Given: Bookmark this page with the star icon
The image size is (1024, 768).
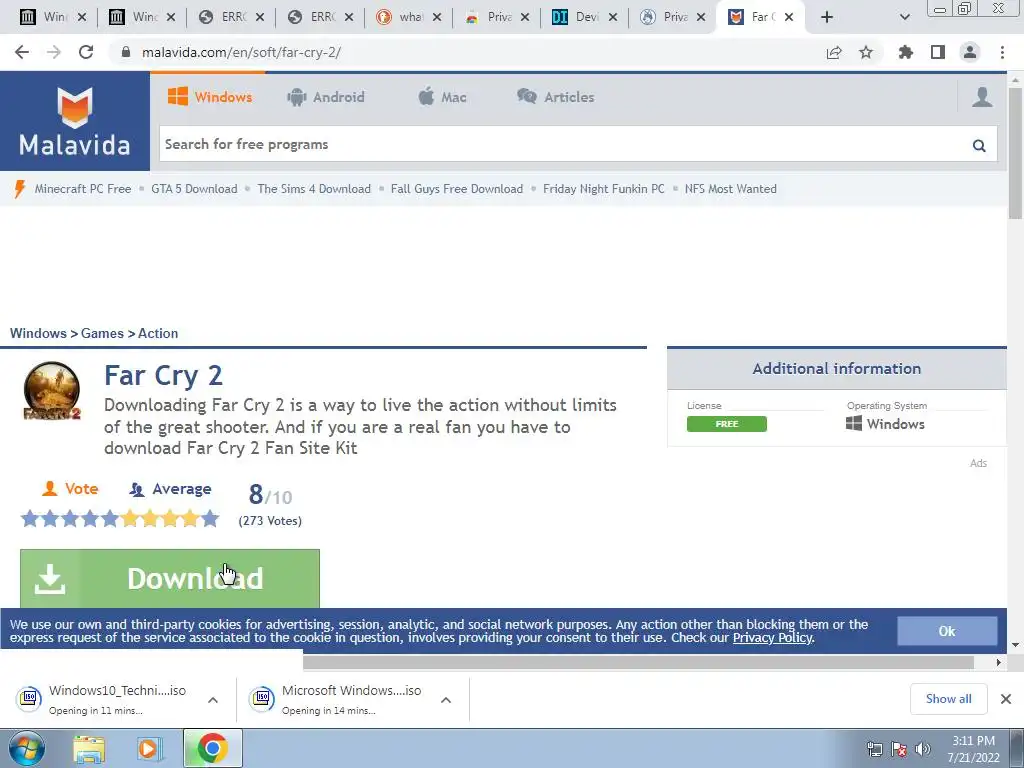Looking at the screenshot, I should click(x=866, y=52).
